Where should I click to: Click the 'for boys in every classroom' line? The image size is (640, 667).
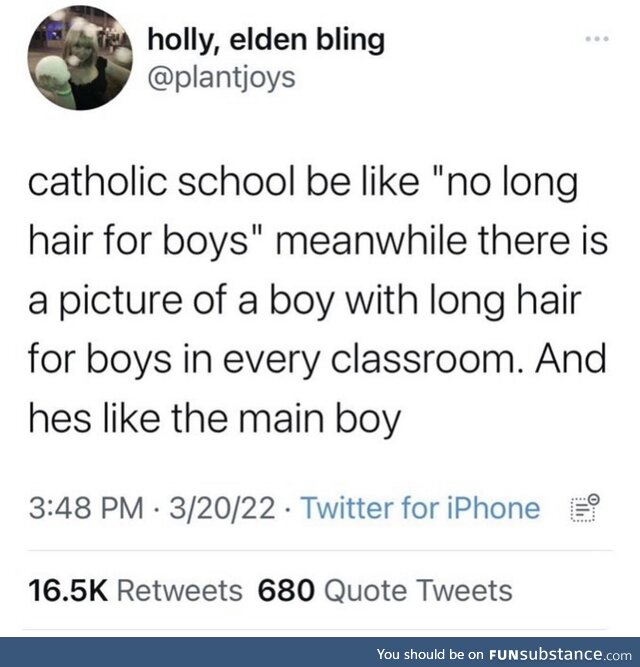pyautogui.click(x=317, y=359)
